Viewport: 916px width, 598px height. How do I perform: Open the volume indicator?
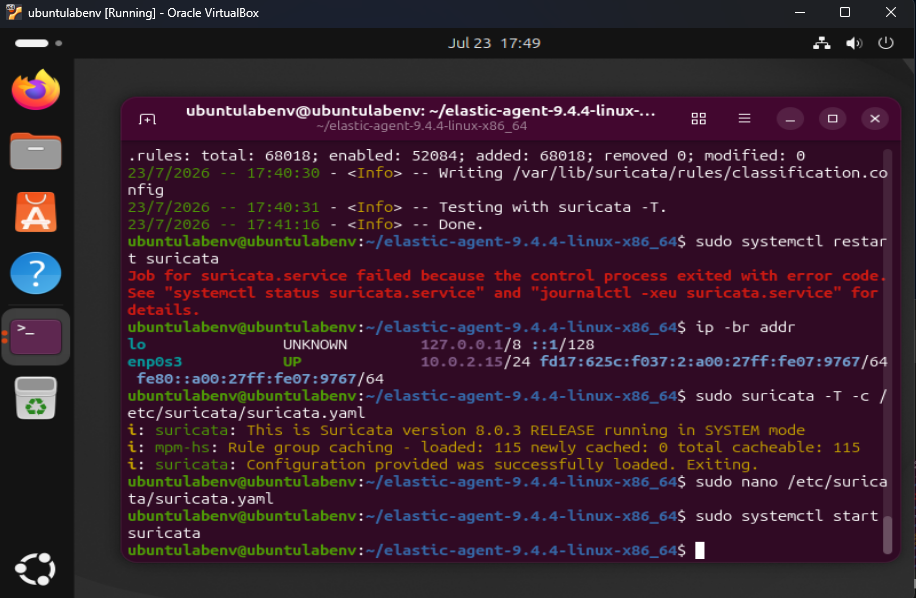coord(854,43)
